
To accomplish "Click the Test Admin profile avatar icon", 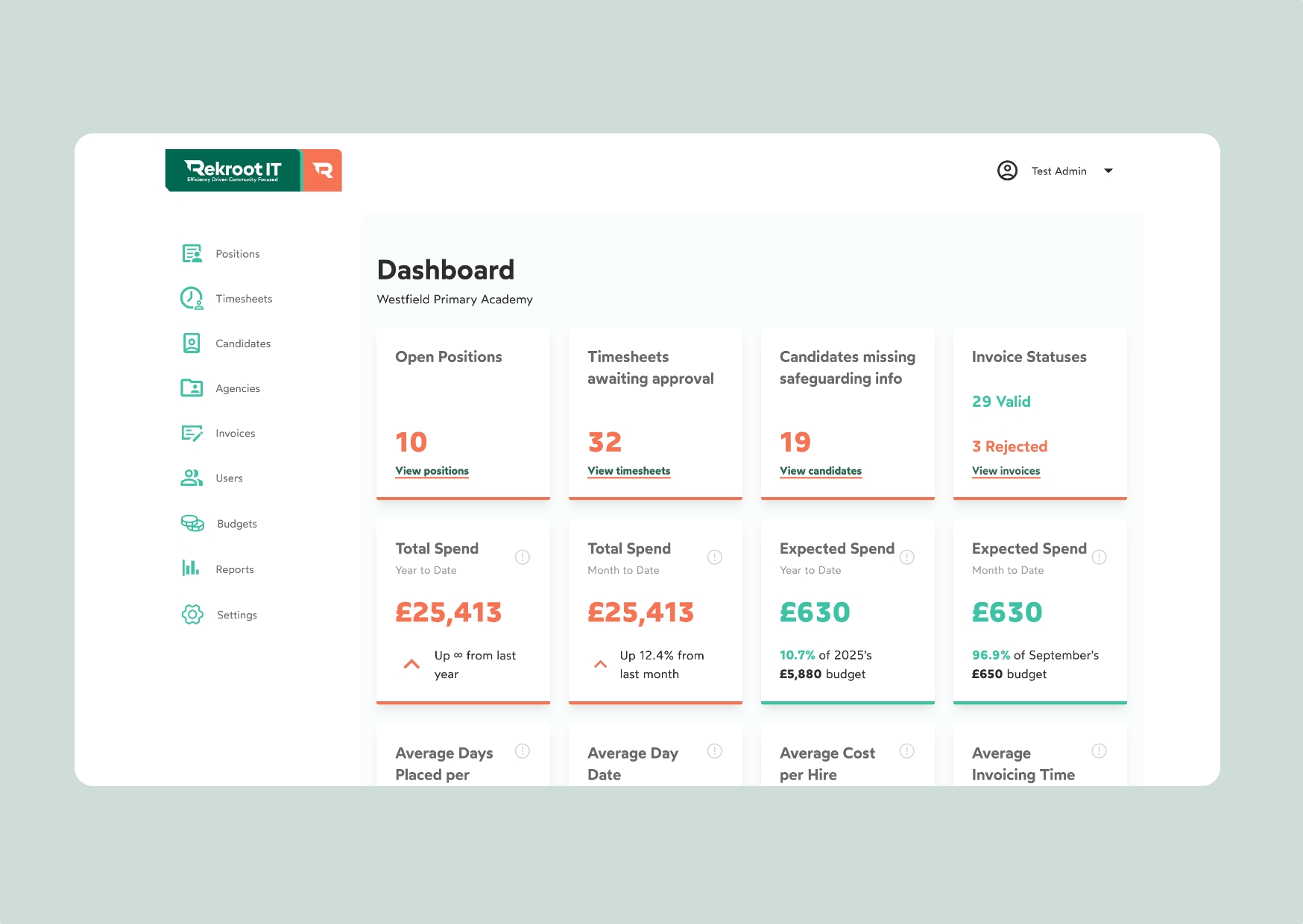I will pos(1007,171).
